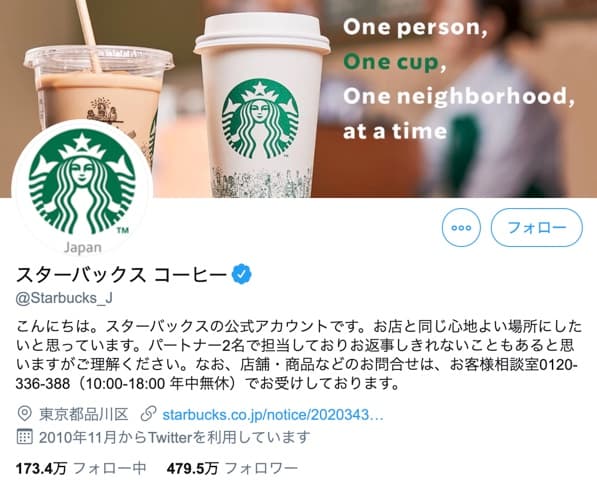Click the Japan label under the logo
The height and width of the screenshot is (489, 597).
[x=83, y=248]
